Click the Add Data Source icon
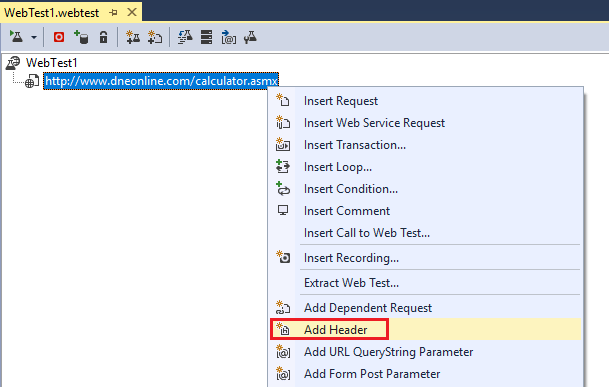609x387 pixels. [x=81, y=37]
